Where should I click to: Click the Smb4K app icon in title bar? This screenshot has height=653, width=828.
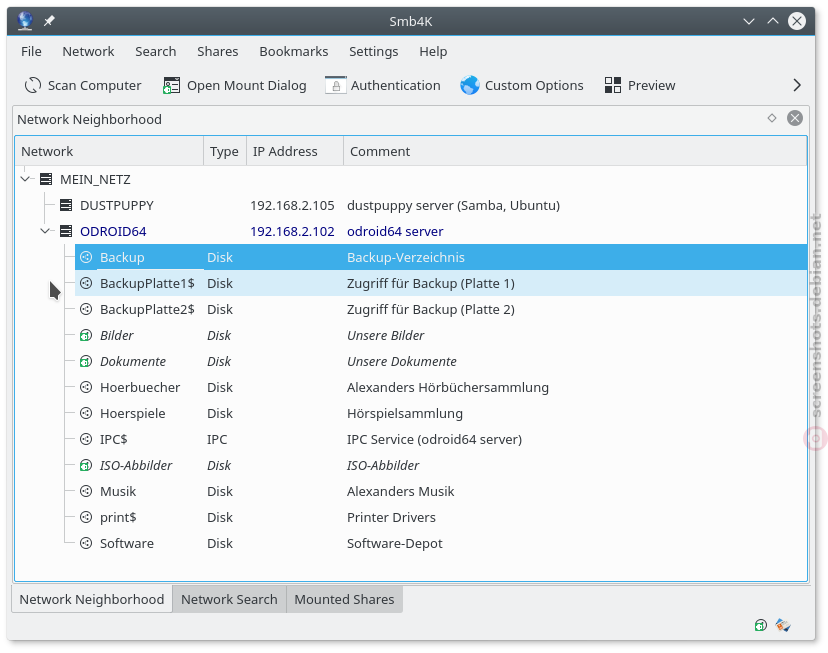(x=25, y=21)
